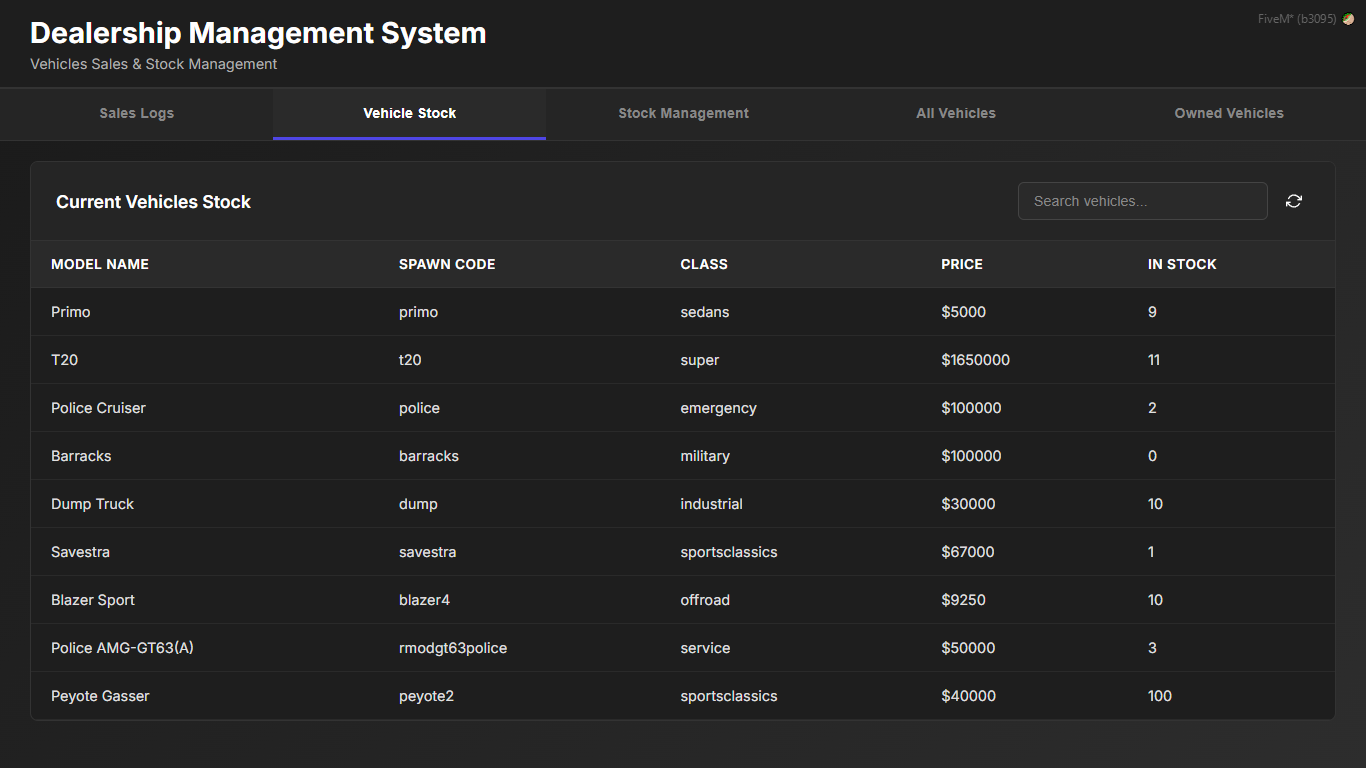Click the spawn code 'barracks'

tap(429, 456)
